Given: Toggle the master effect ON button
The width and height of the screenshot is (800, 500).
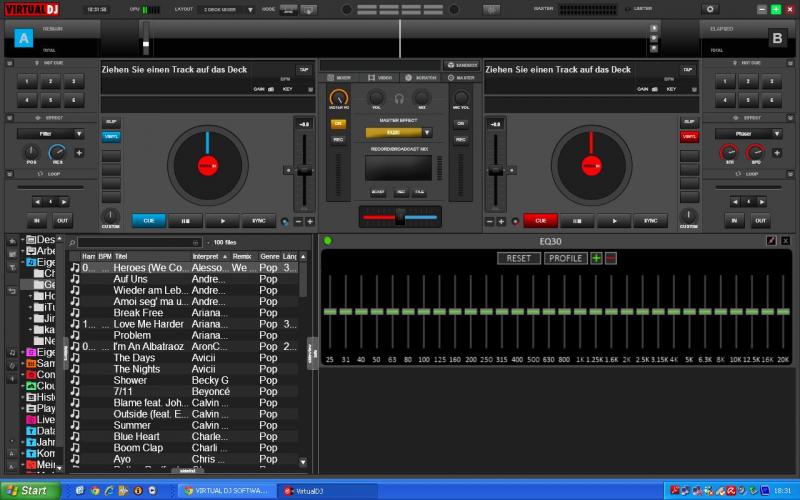Looking at the screenshot, I should click(x=338, y=124).
